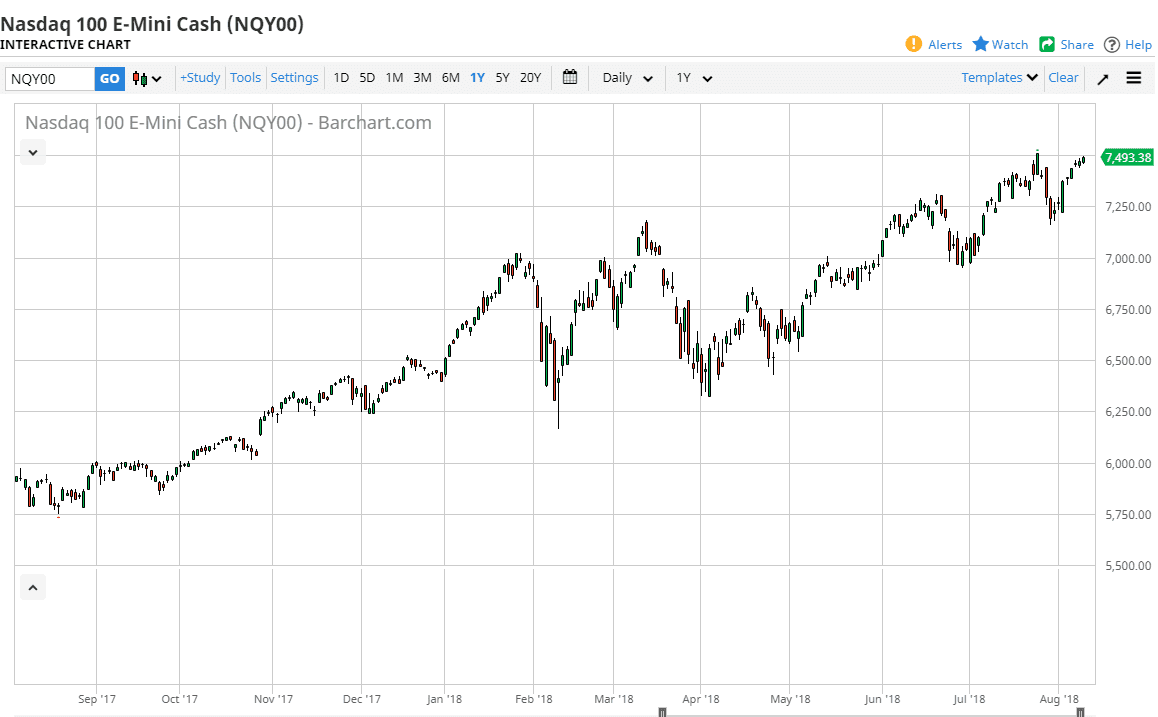Click the 7,493.38 current price label

coord(1127,157)
